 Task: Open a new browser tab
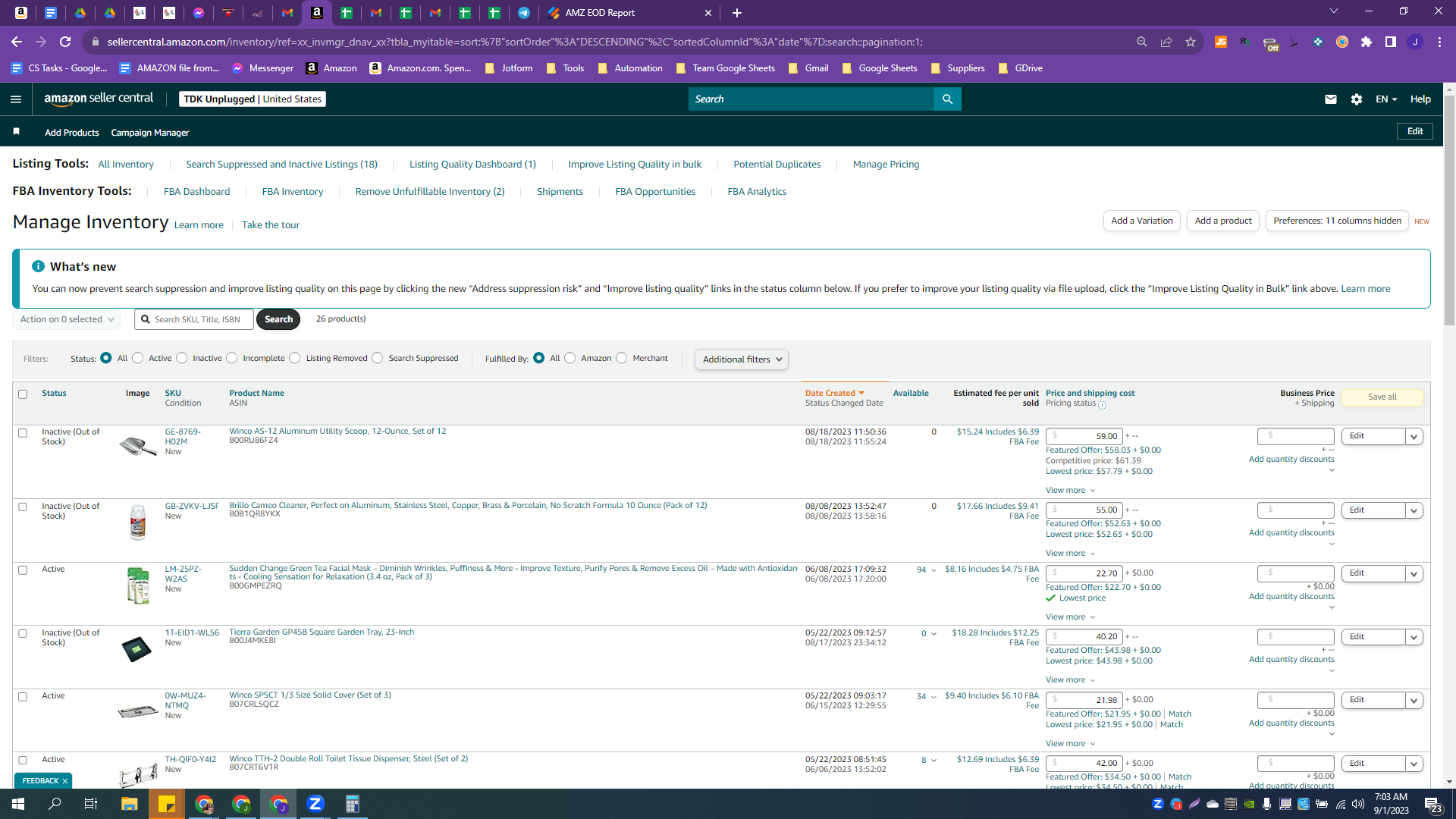[737, 13]
